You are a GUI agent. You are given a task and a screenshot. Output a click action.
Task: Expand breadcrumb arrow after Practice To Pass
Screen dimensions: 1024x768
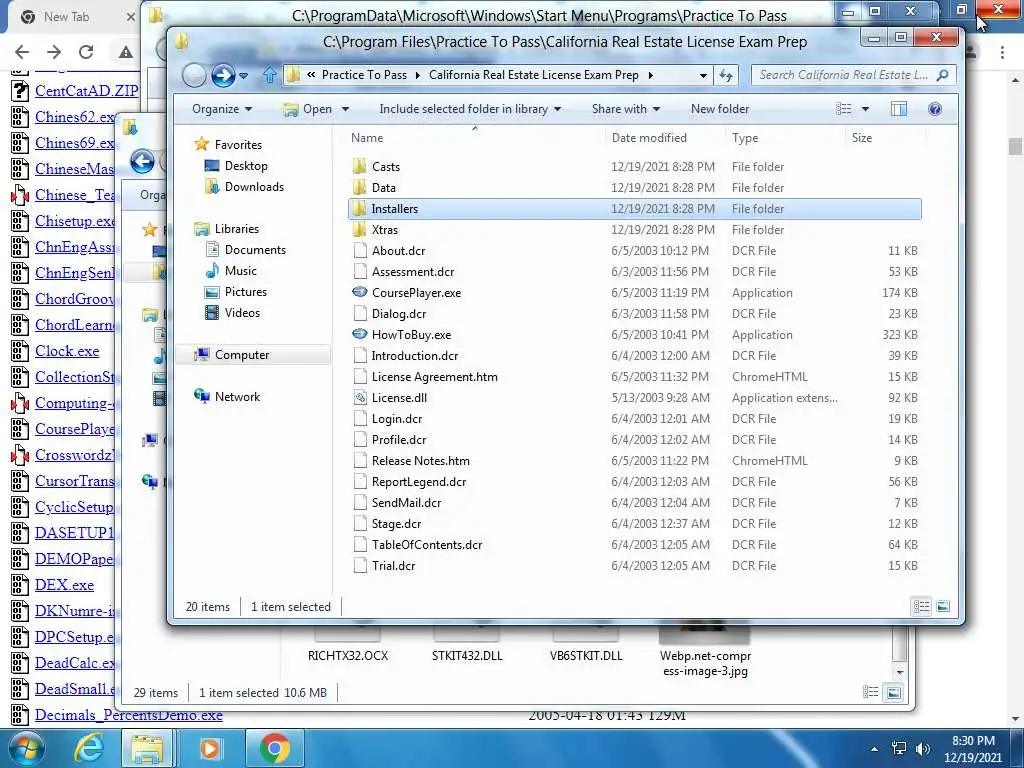[x=418, y=75]
